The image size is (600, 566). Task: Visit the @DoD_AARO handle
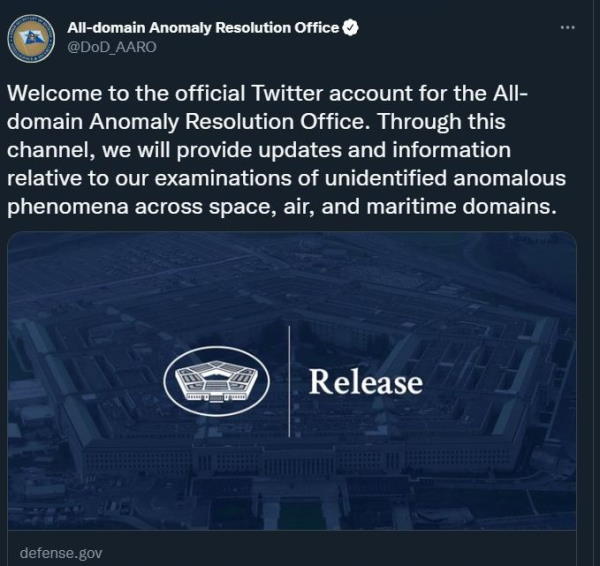(112, 47)
